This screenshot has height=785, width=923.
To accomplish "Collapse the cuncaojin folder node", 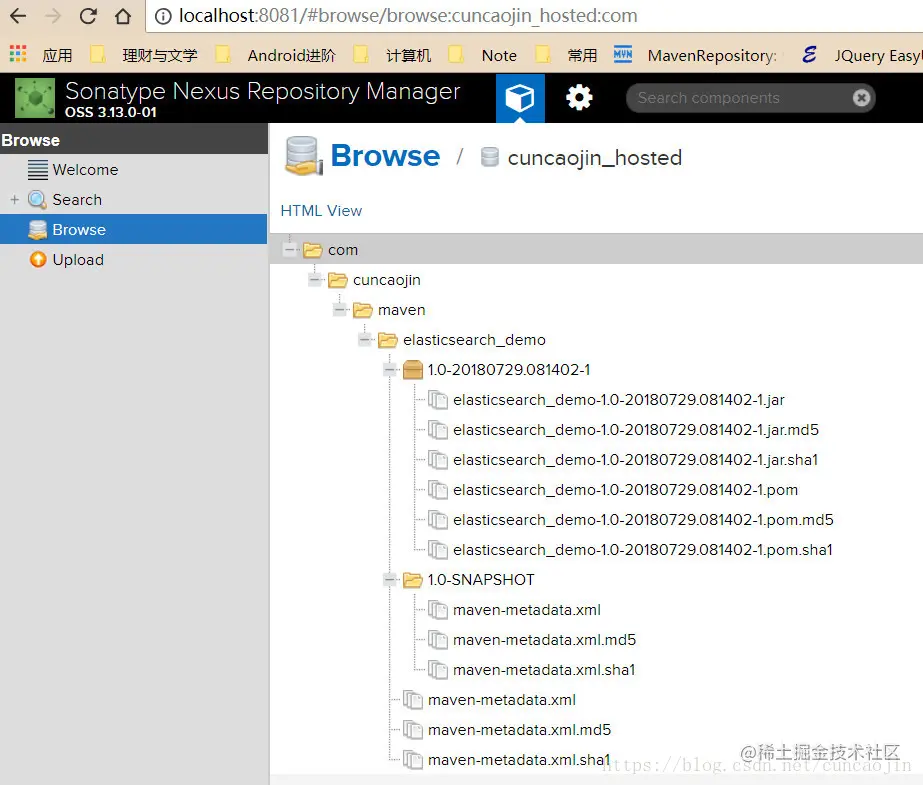I will 314,280.
